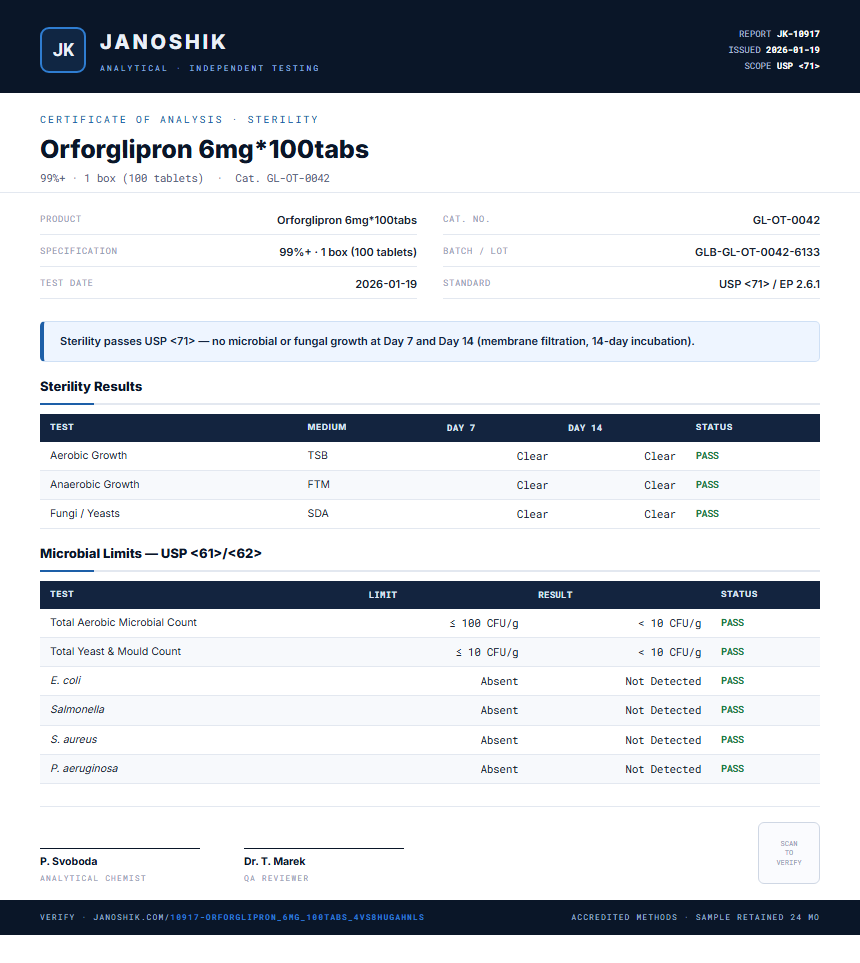Click the MEDIUM column header
The image size is (860, 963).
pos(327,427)
